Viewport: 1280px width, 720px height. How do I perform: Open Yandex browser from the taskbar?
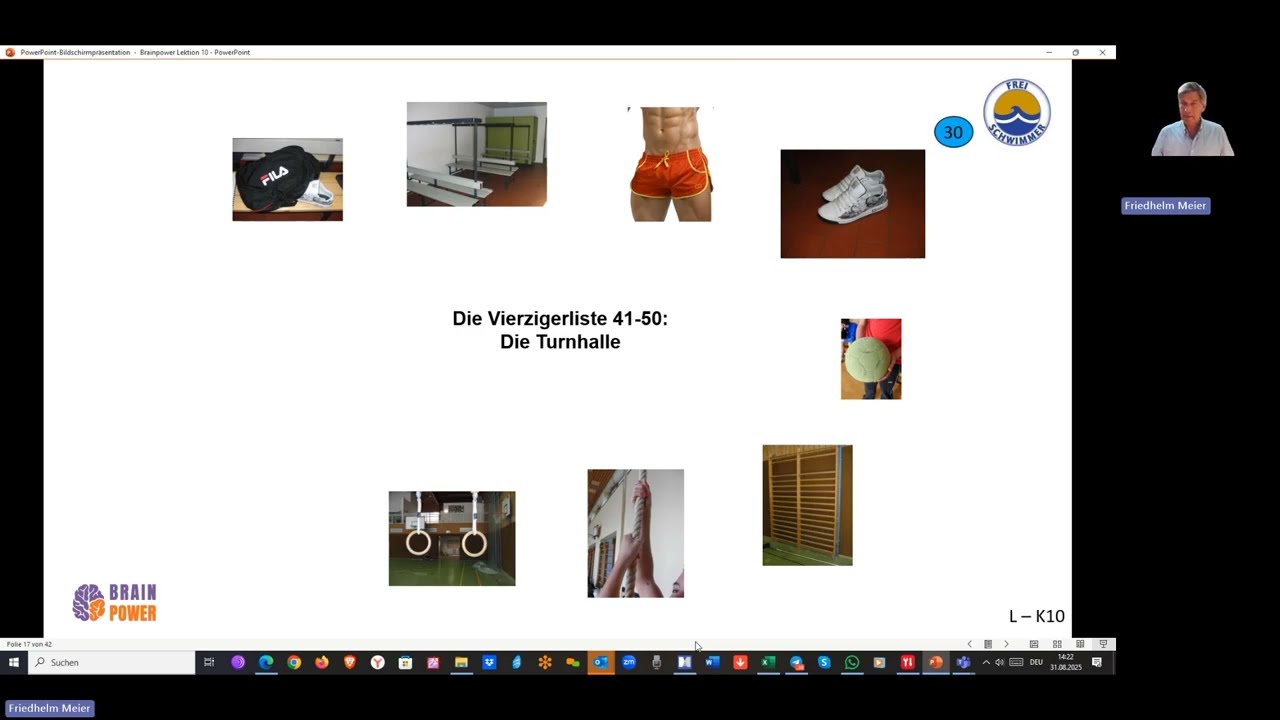378,662
